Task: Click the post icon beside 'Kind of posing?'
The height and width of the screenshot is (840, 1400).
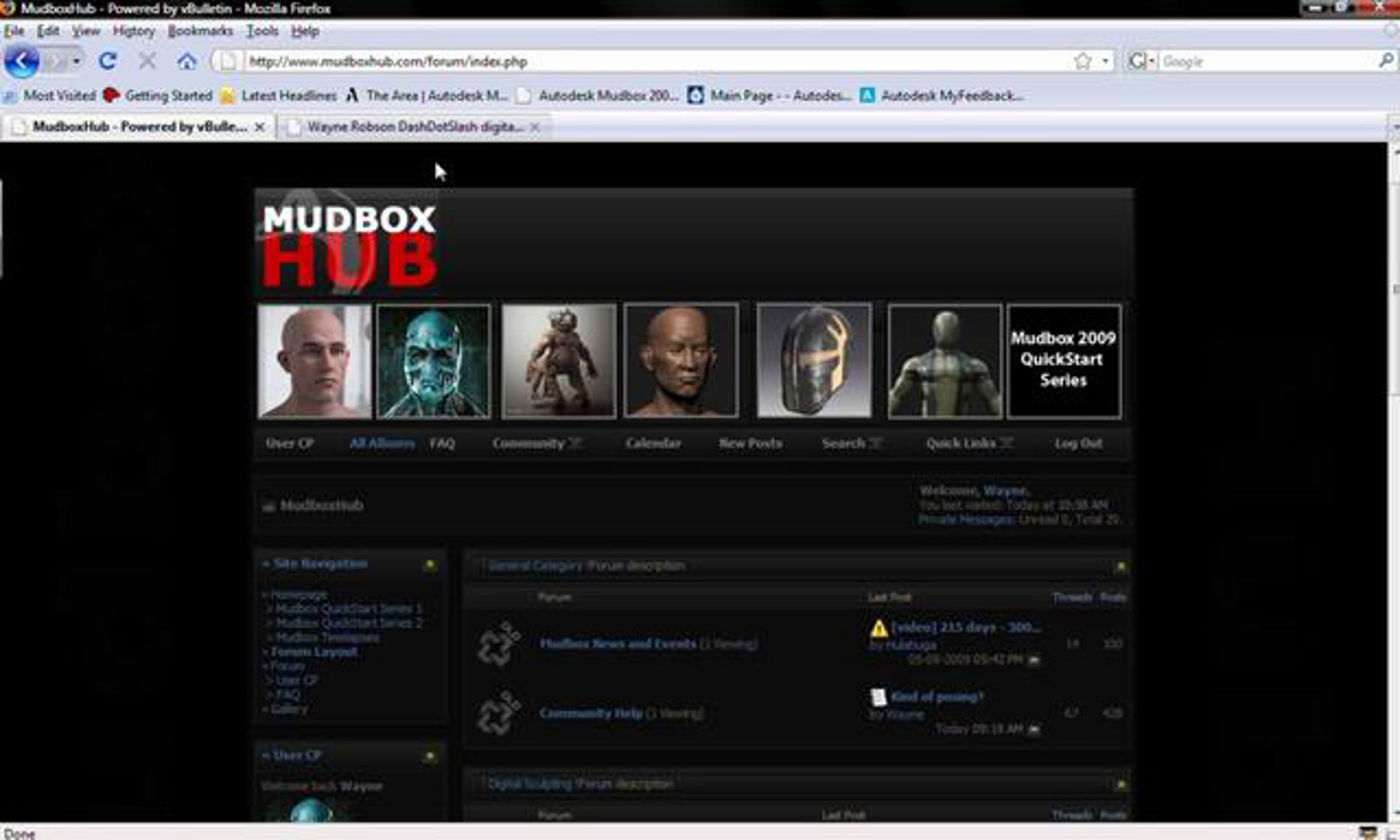Action: coord(878,696)
